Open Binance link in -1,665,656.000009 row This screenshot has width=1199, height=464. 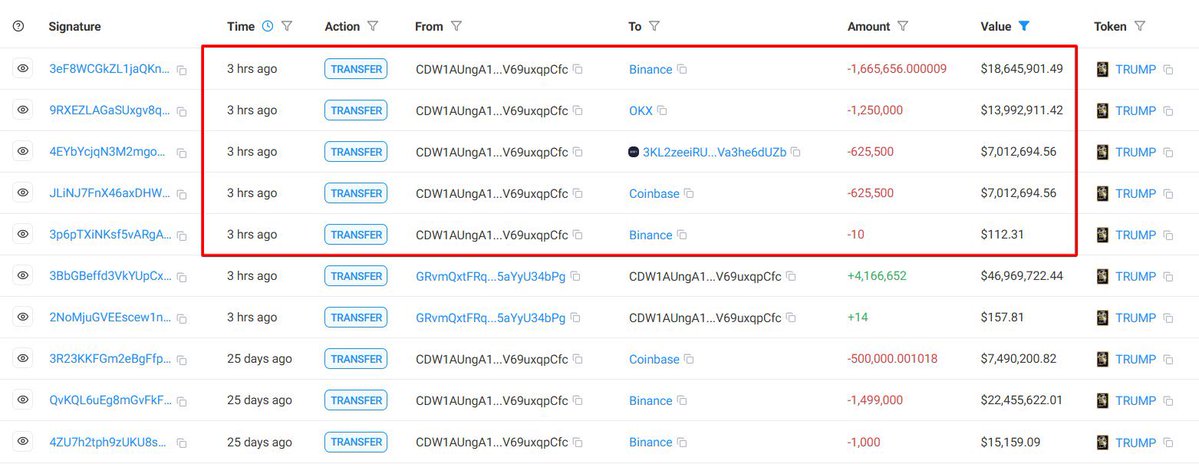(651, 69)
